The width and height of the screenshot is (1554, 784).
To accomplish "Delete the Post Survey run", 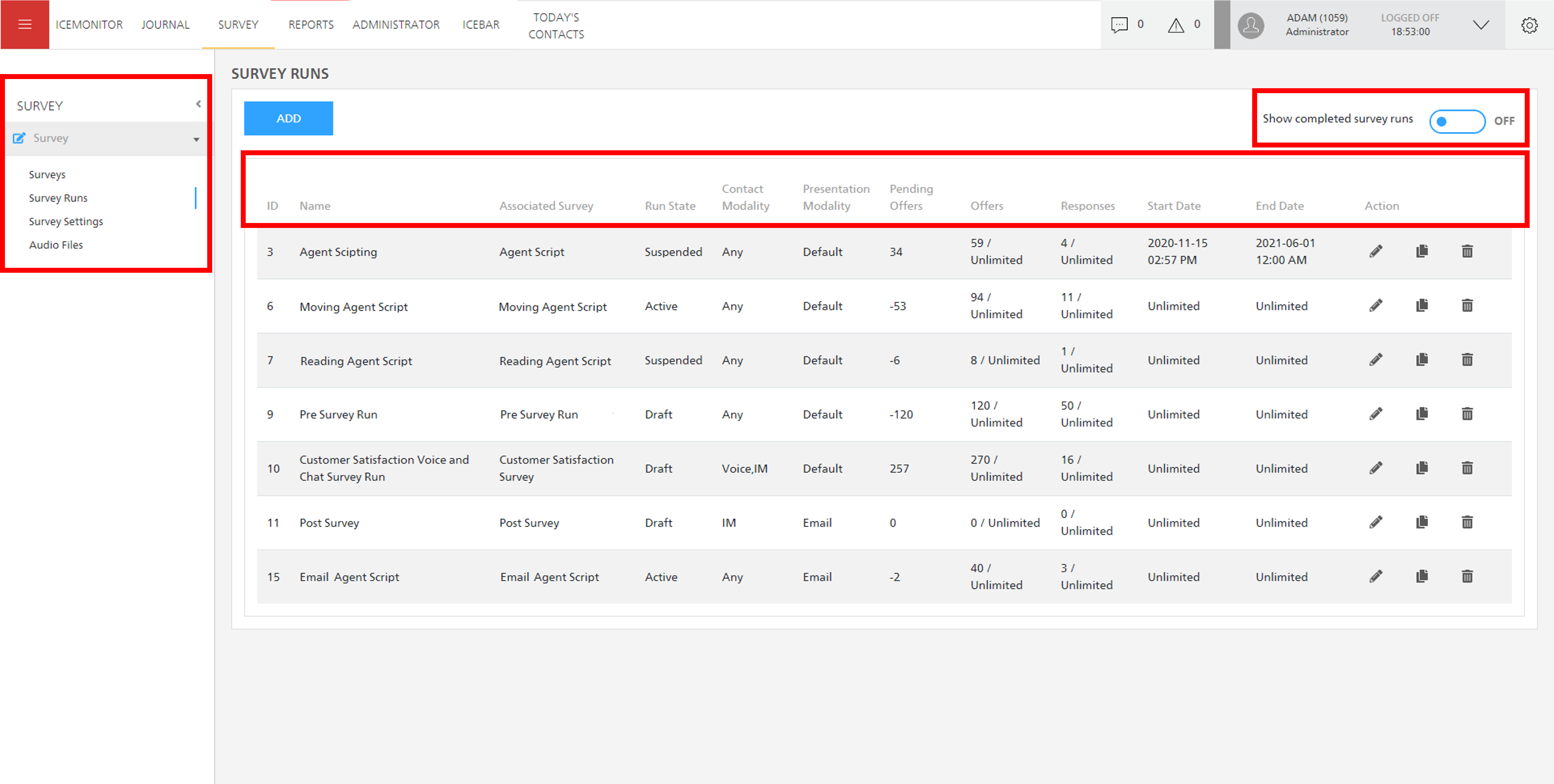I will pos(1467,521).
